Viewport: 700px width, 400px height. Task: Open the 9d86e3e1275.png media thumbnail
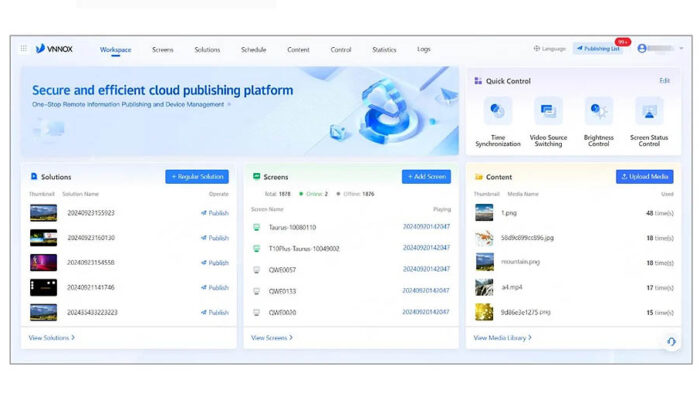coord(484,312)
